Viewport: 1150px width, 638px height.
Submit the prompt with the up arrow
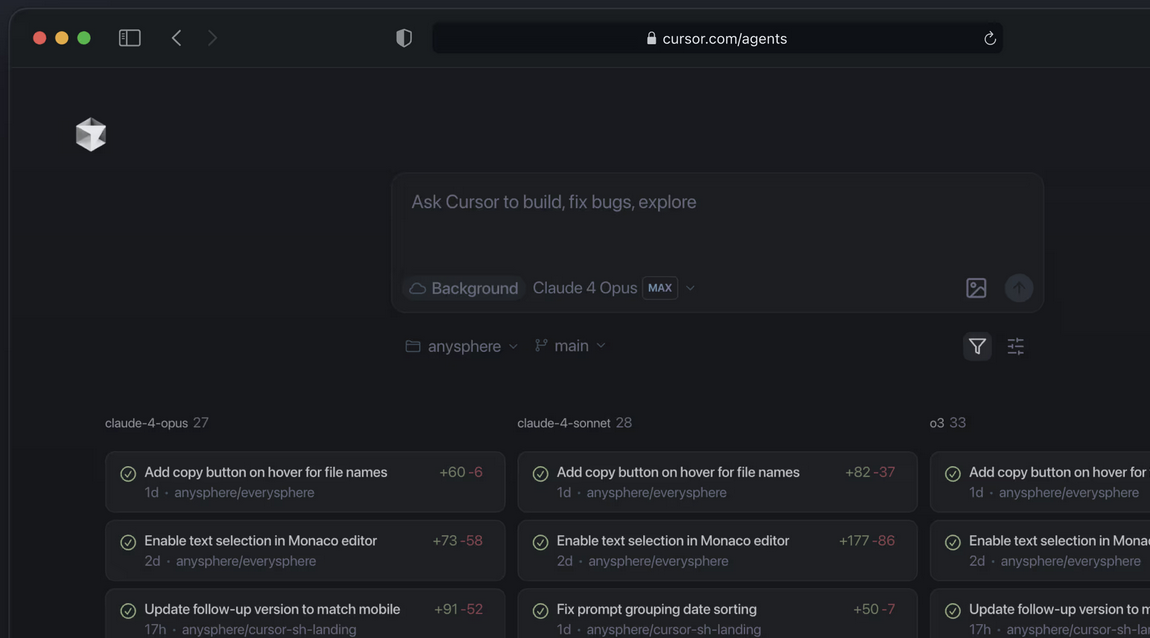pos(1019,288)
